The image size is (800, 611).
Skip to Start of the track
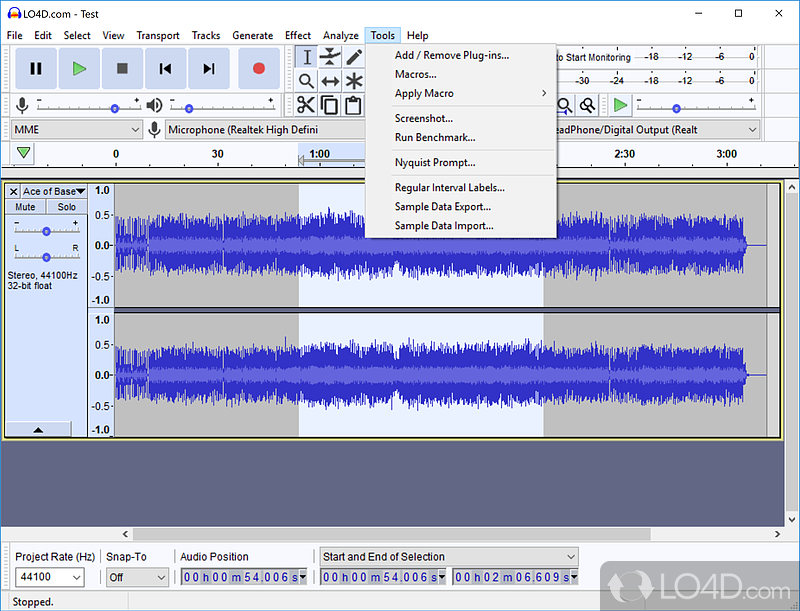coord(165,68)
